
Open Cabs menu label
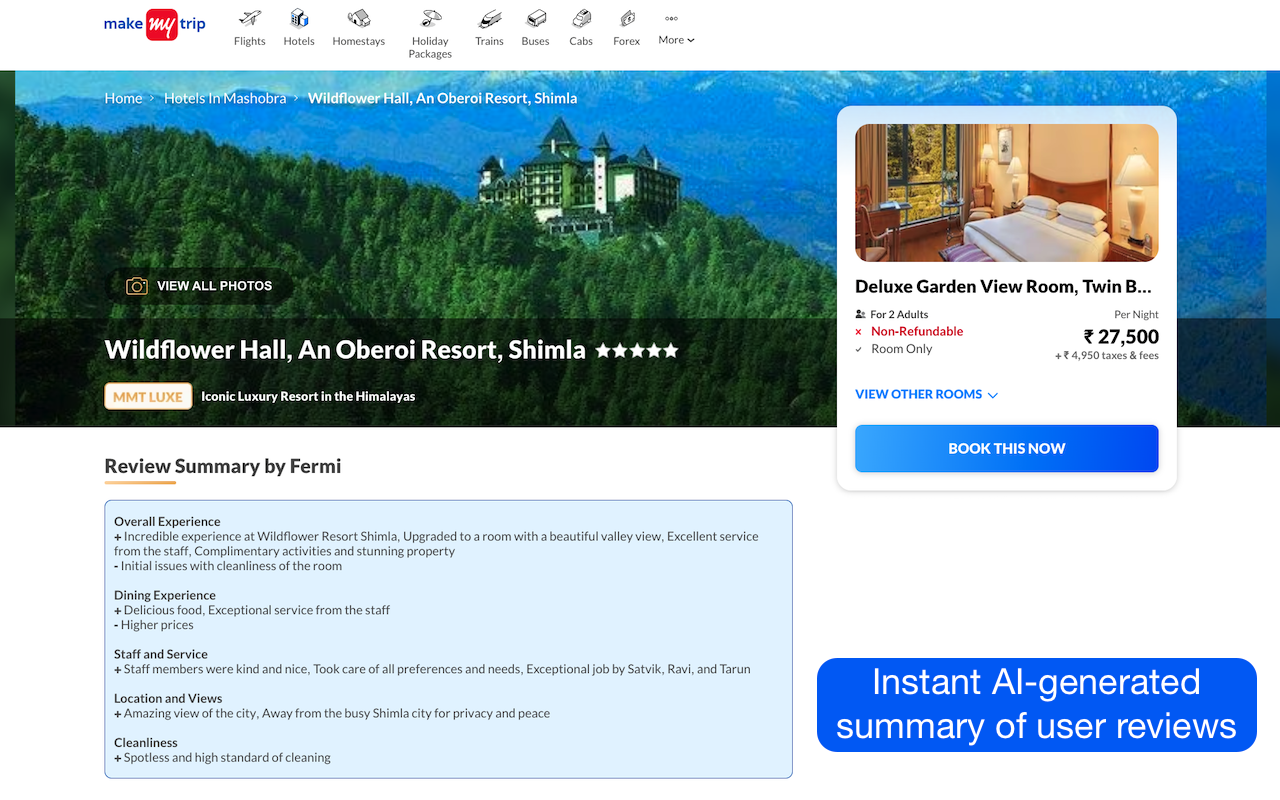[x=581, y=41]
